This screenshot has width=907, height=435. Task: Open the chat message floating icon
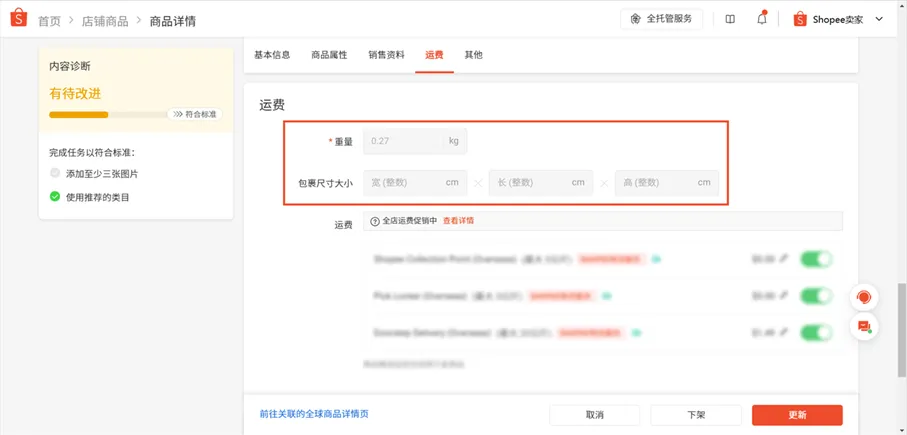864,327
